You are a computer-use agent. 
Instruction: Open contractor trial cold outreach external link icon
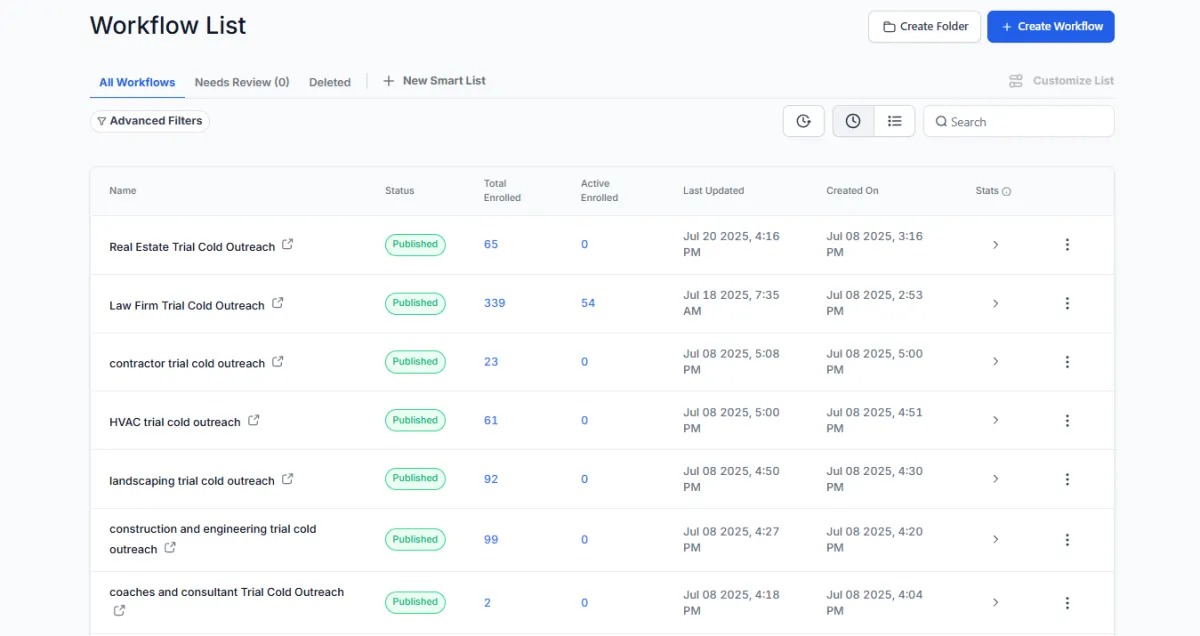(x=278, y=362)
